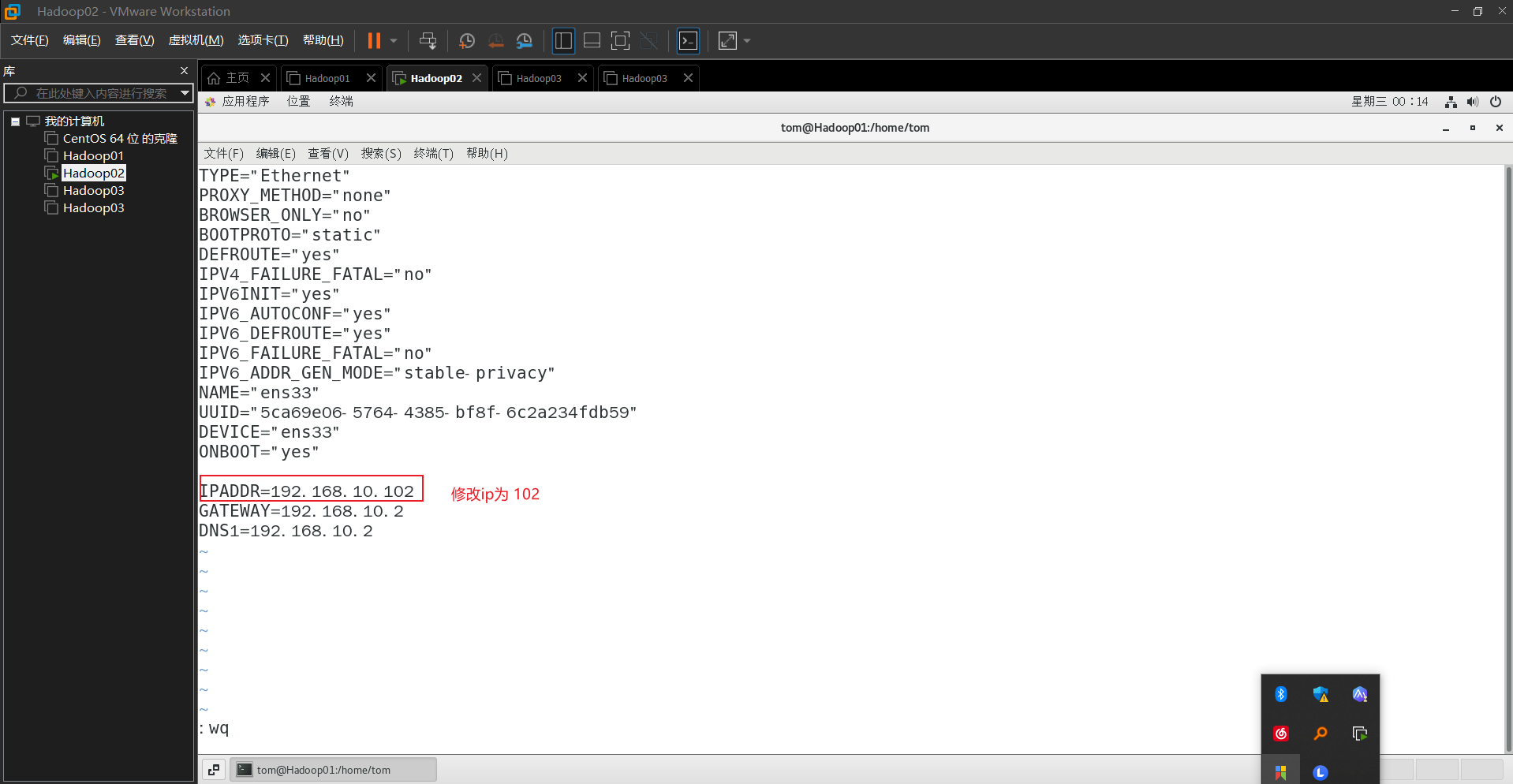Open terminal 终端(T) menu
This screenshot has height=784, width=1513.
click(x=433, y=154)
